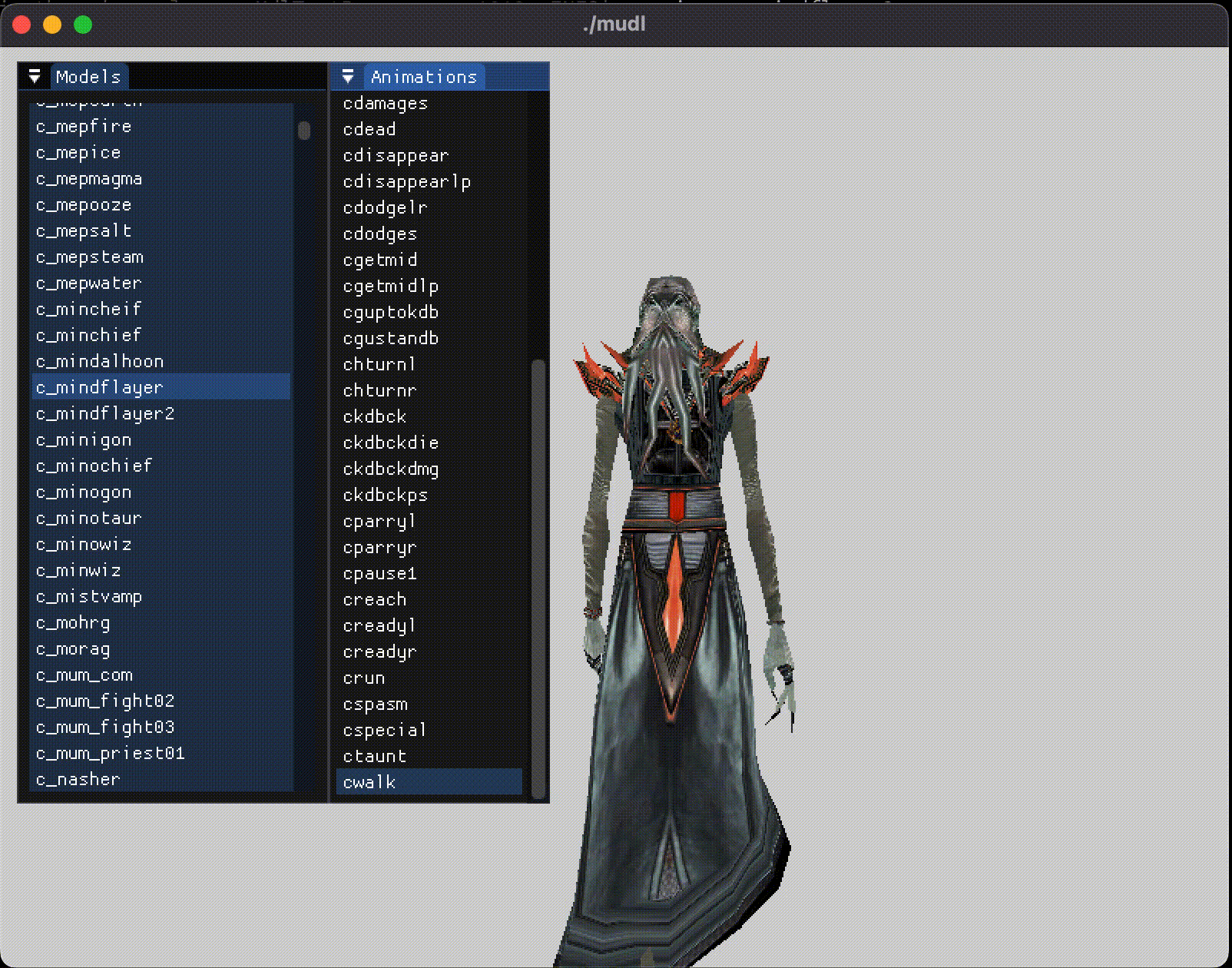
Task: Click the Animations list scrollbar thumb
Action: 538,579
